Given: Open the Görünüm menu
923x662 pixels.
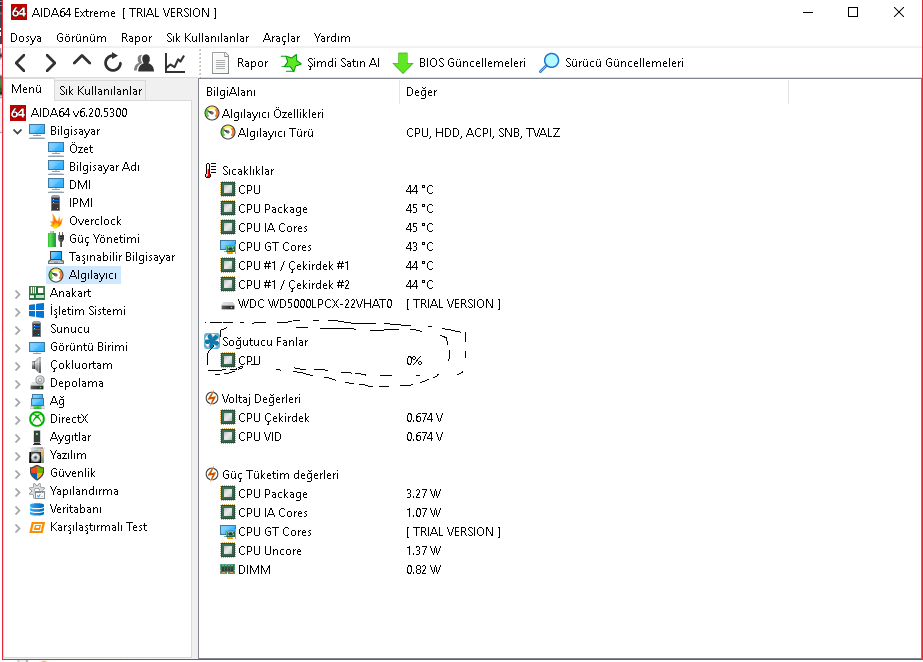Looking at the screenshot, I should 81,38.
